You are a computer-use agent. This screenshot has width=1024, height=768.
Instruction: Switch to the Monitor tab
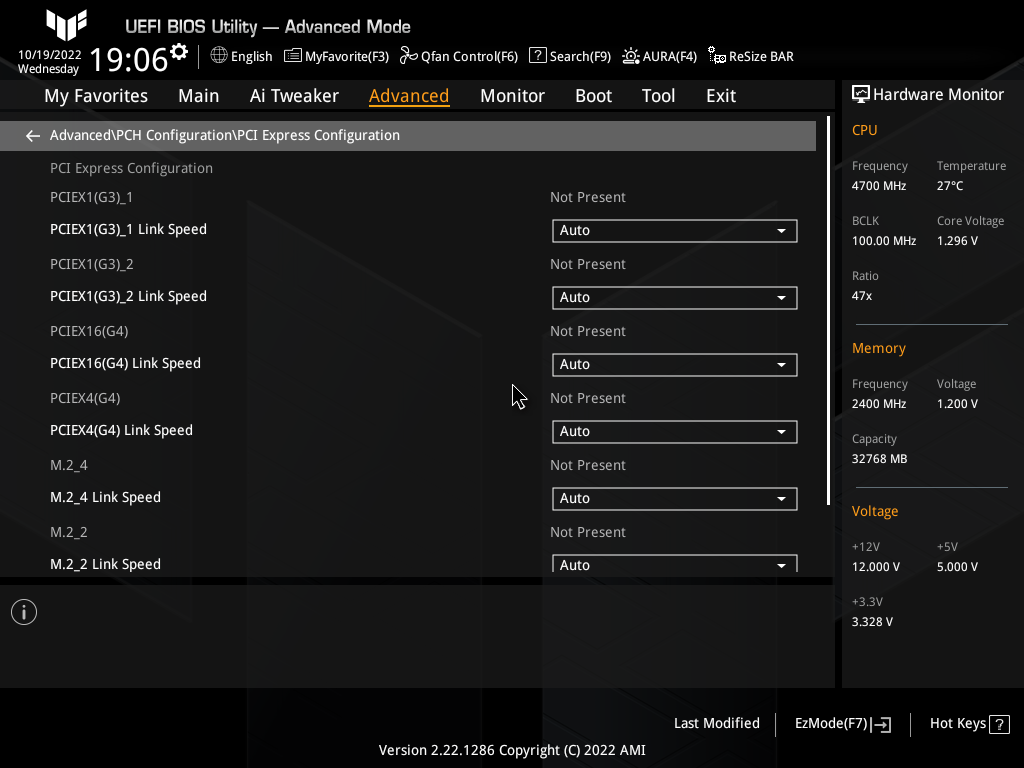[x=512, y=95]
